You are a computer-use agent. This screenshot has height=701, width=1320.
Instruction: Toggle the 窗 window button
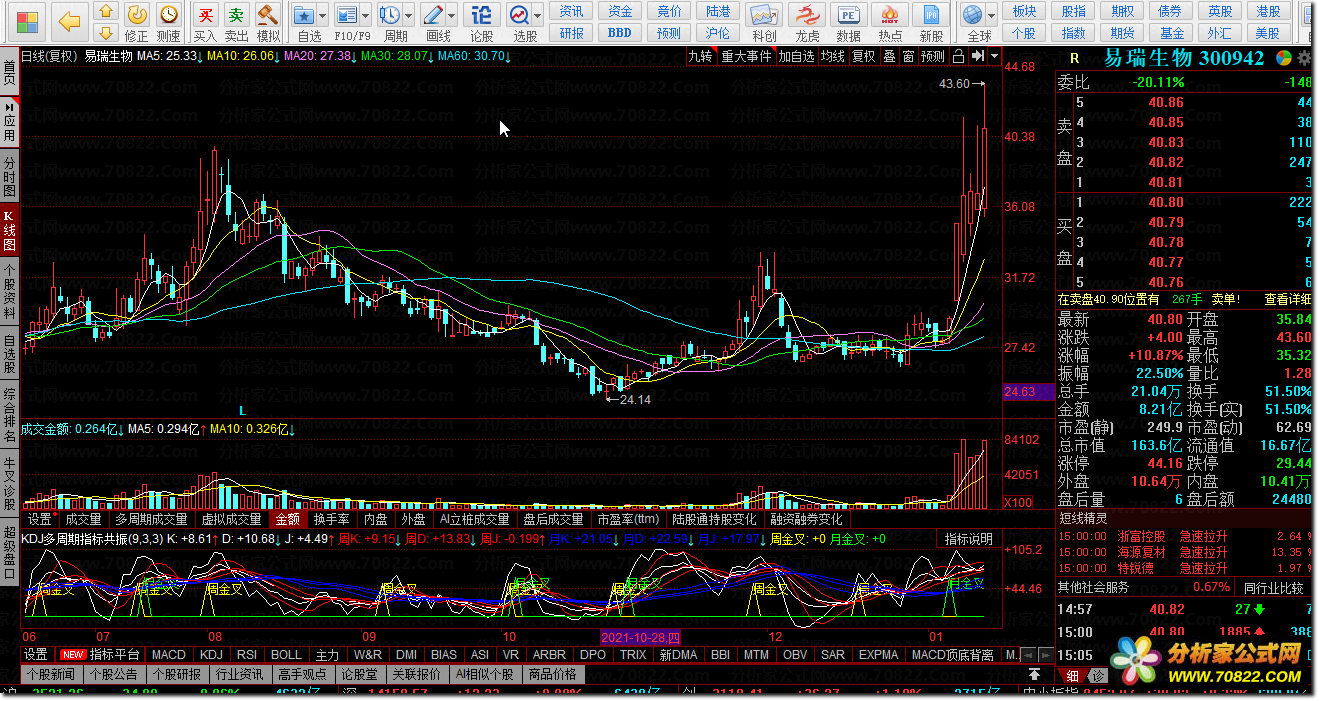[x=908, y=56]
